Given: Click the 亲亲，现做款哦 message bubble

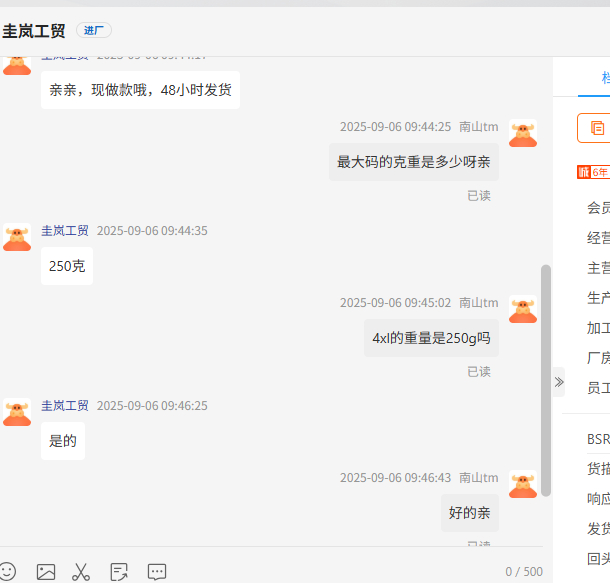Looking at the screenshot, I should click(140, 90).
